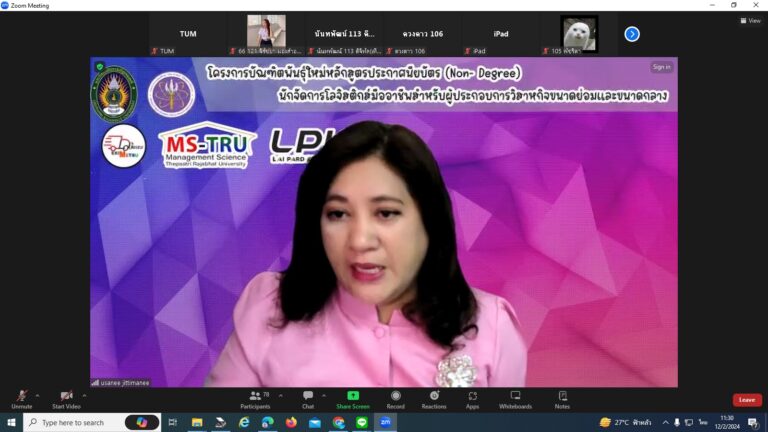
Task: Click the Sign in button on the shared video
Action: (661, 67)
